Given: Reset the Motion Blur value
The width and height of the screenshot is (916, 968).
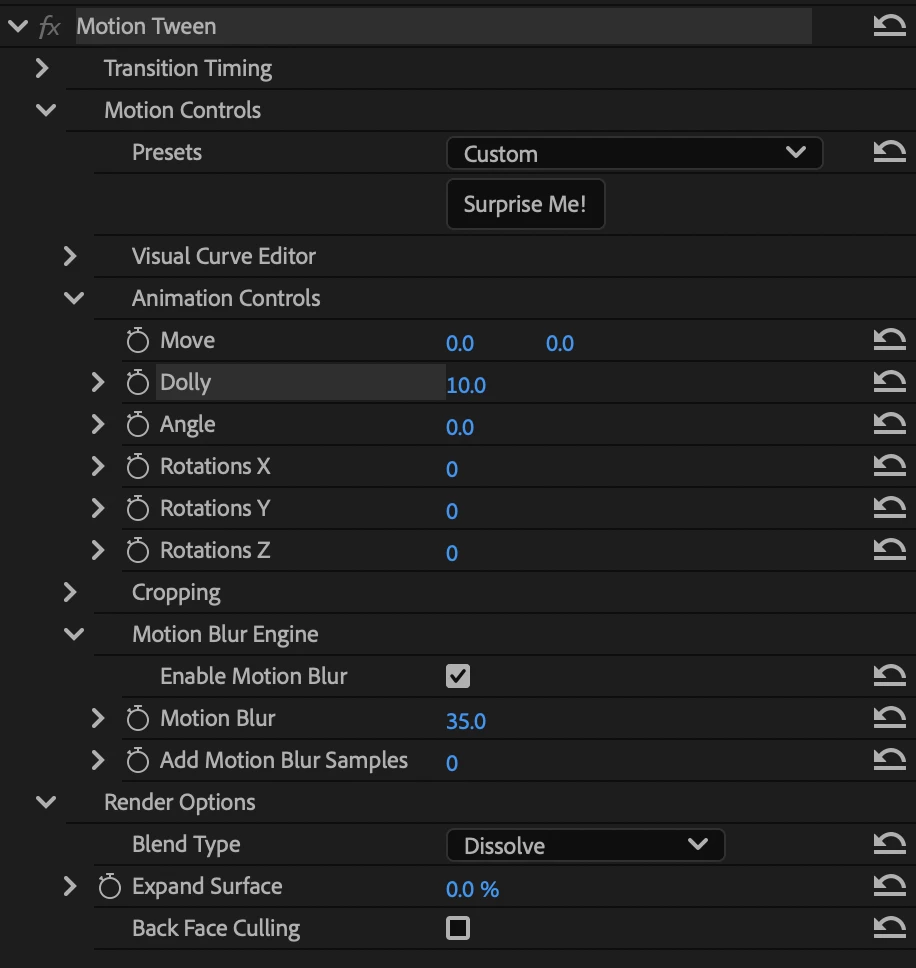Looking at the screenshot, I should click(889, 717).
